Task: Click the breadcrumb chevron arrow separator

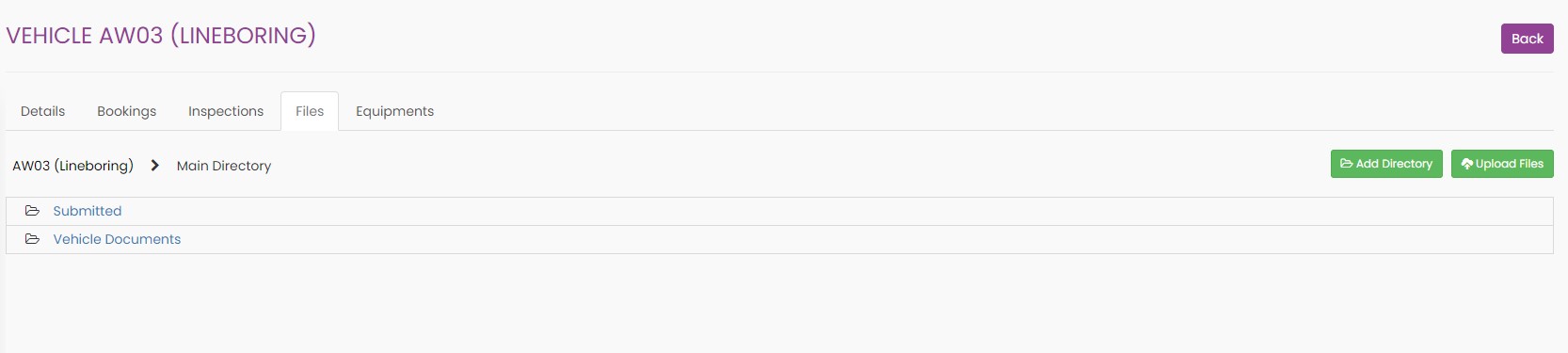Action: coord(155,166)
